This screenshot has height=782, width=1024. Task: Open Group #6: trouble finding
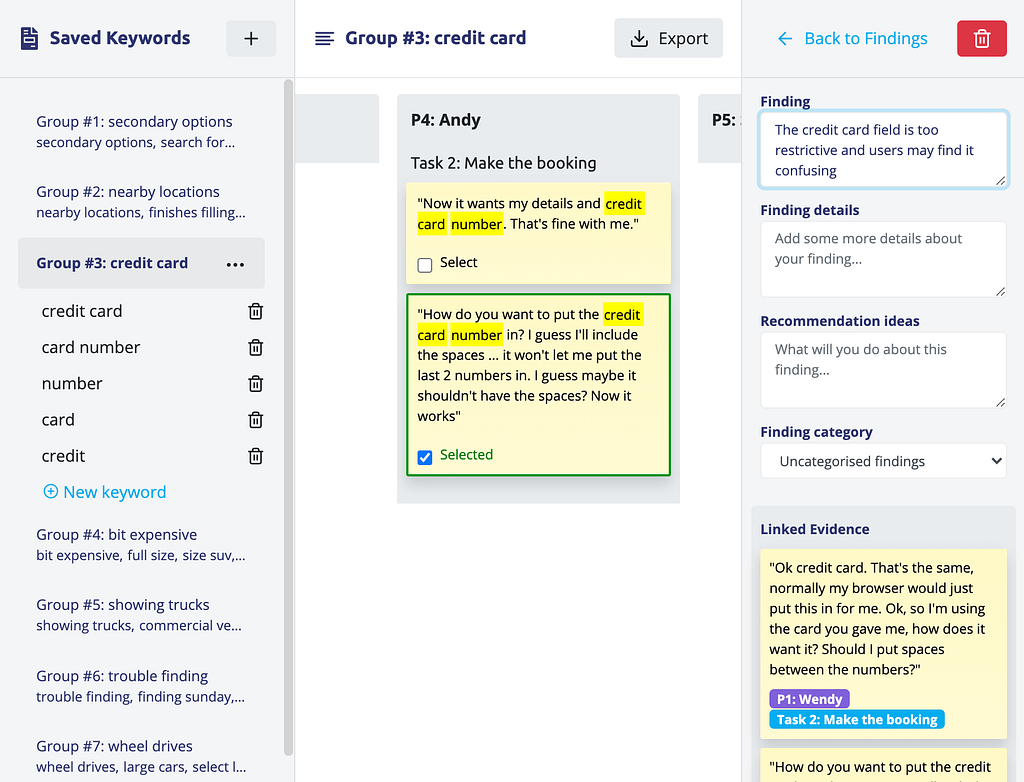click(141, 686)
